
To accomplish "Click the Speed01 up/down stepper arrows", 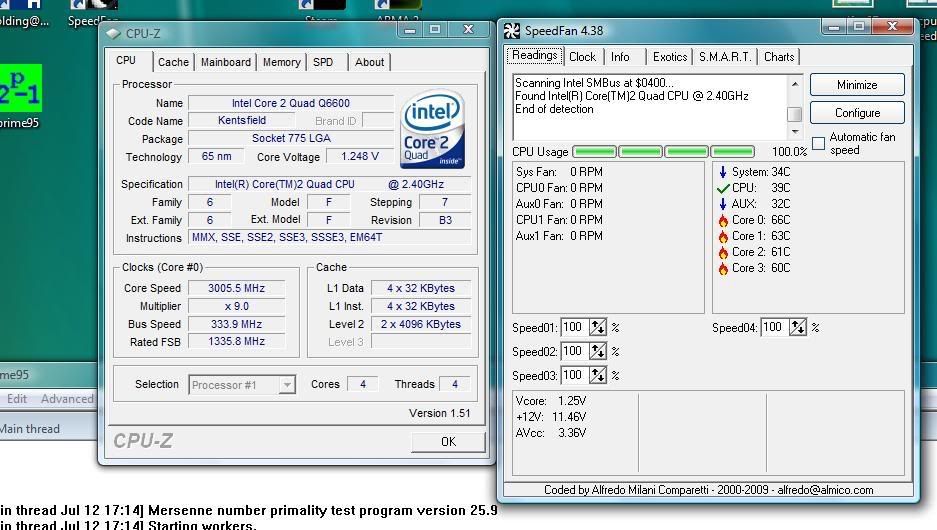I will pos(598,327).
